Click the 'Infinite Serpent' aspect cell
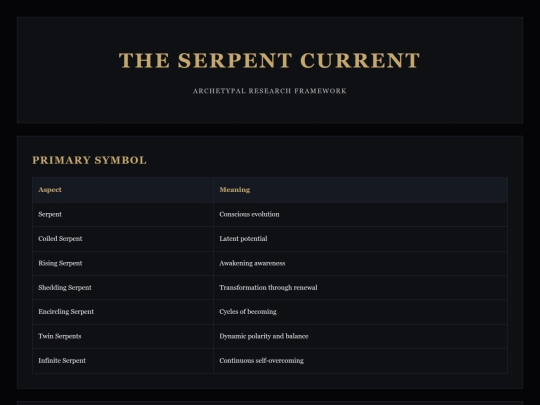 pyautogui.click(x=123, y=361)
